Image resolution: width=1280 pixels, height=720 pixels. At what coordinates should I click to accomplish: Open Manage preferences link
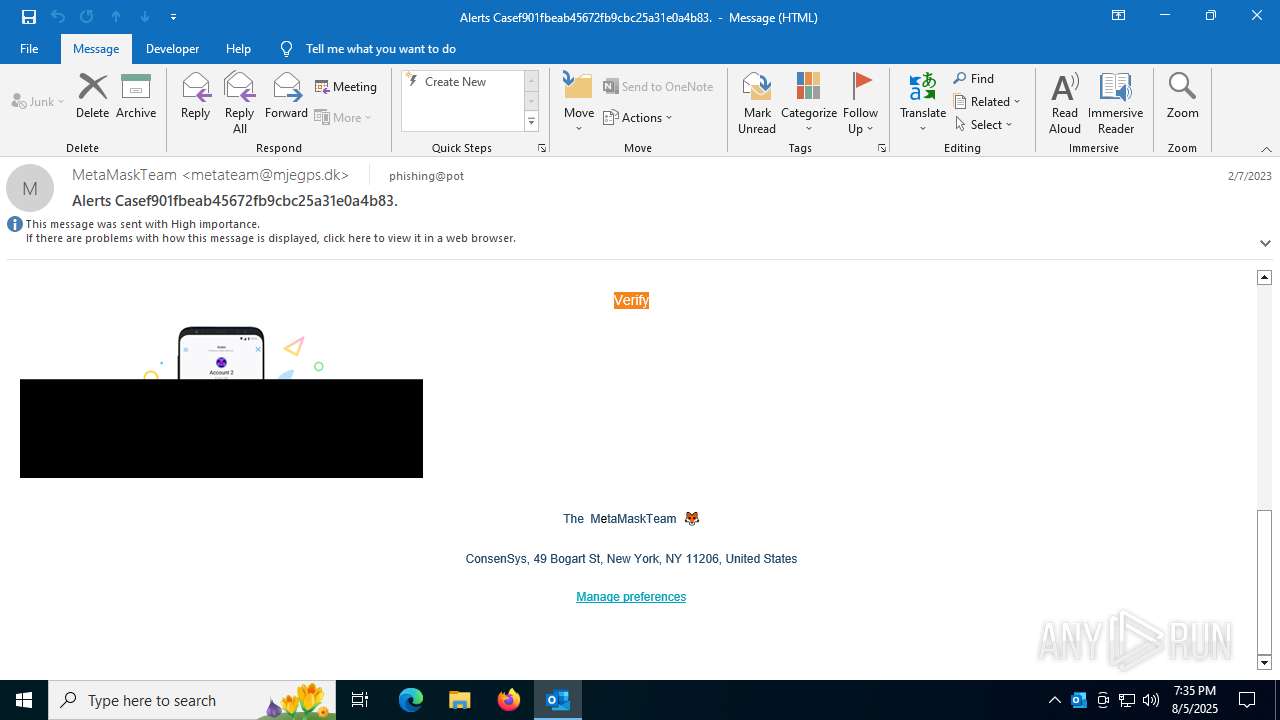631,597
